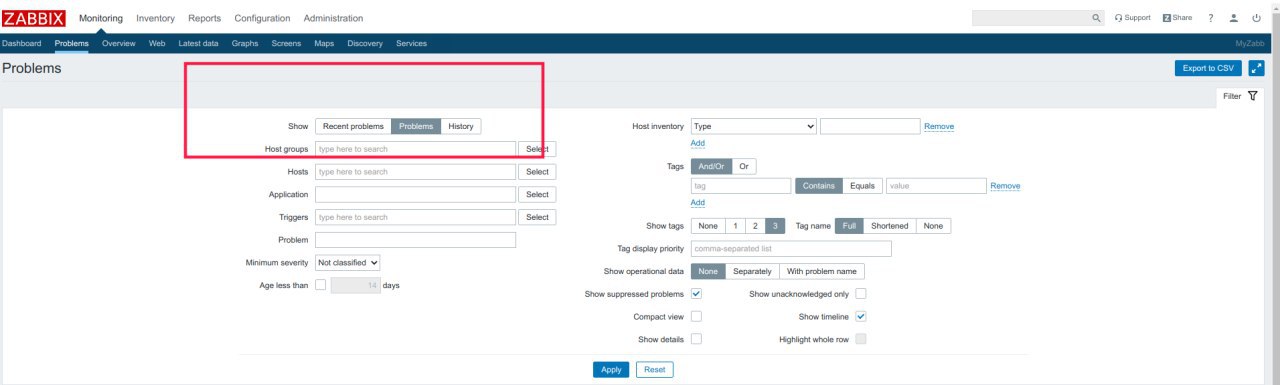Focus the Host groups search field
The image size is (1280, 385).
point(415,149)
